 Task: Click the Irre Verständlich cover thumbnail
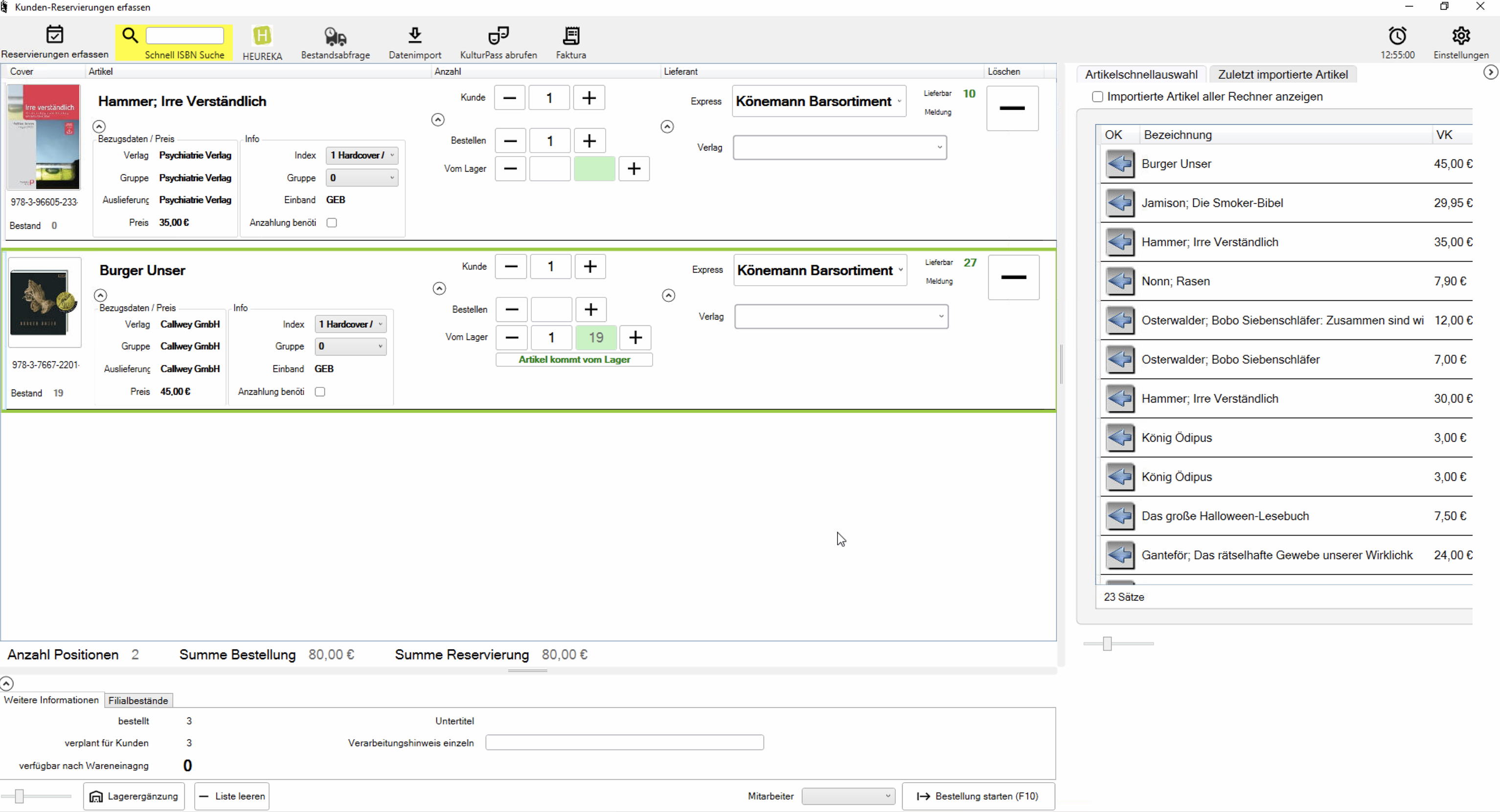coord(44,137)
